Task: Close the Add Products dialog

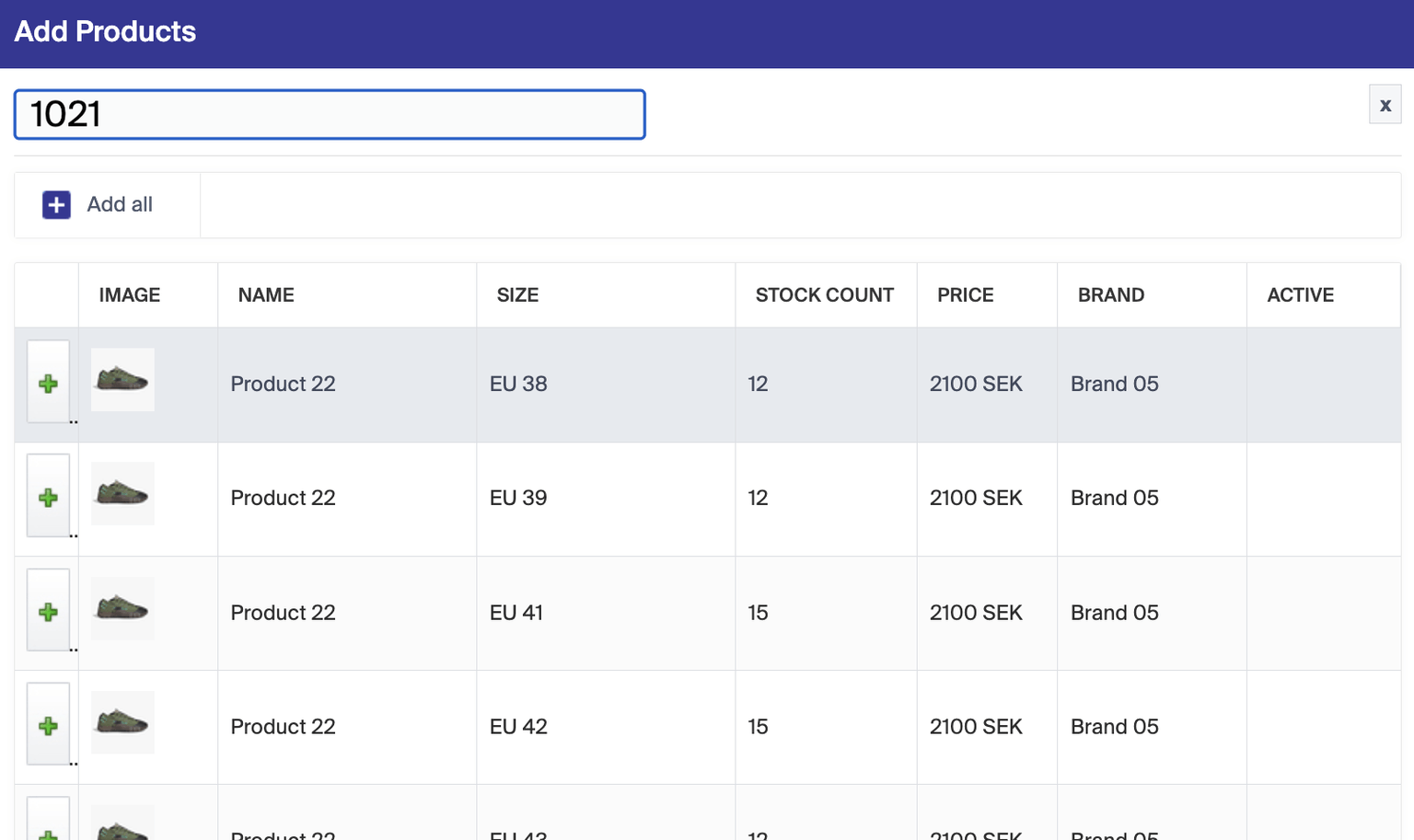Action: (x=1384, y=105)
